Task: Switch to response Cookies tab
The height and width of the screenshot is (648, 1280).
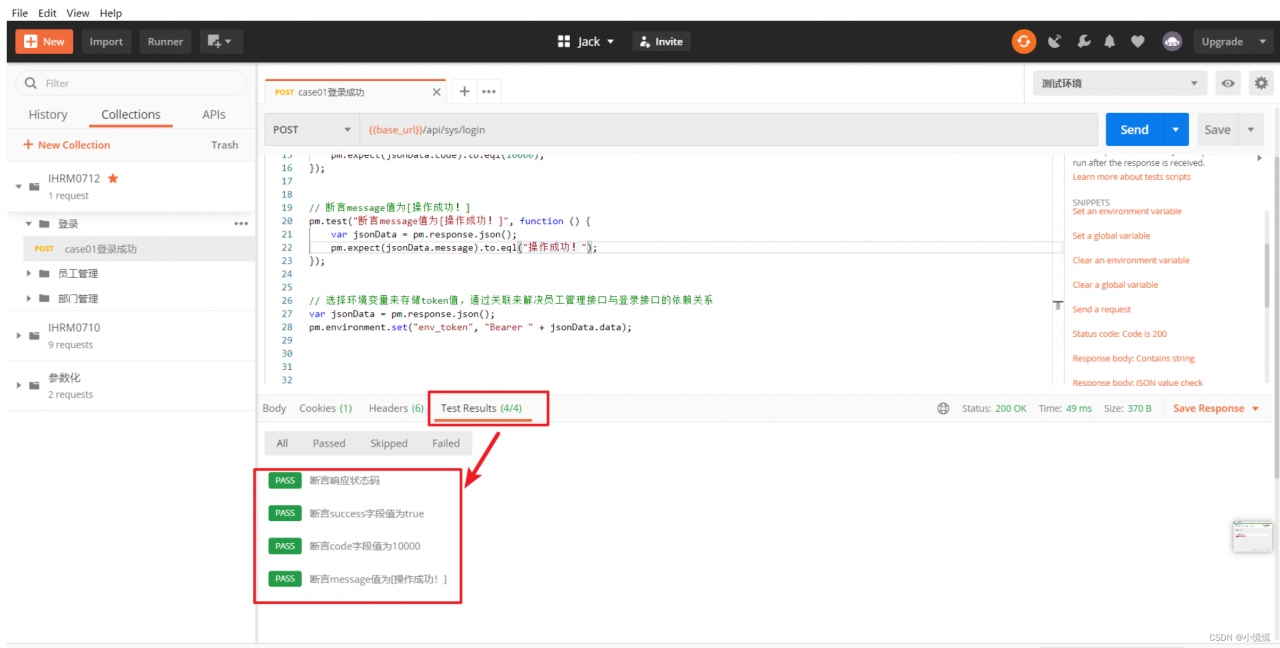Action: 326,408
